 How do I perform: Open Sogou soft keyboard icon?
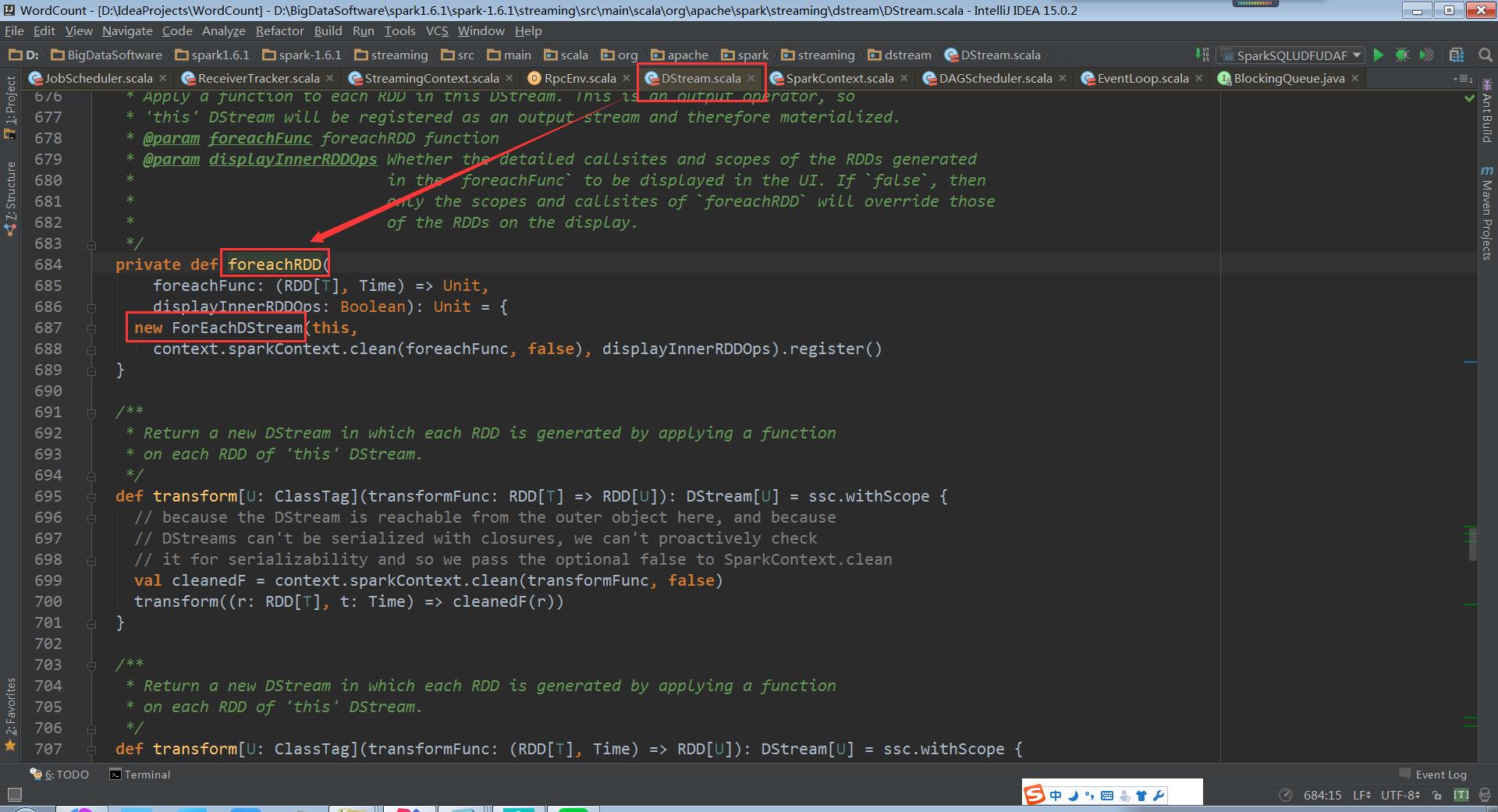click(x=1107, y=796)
